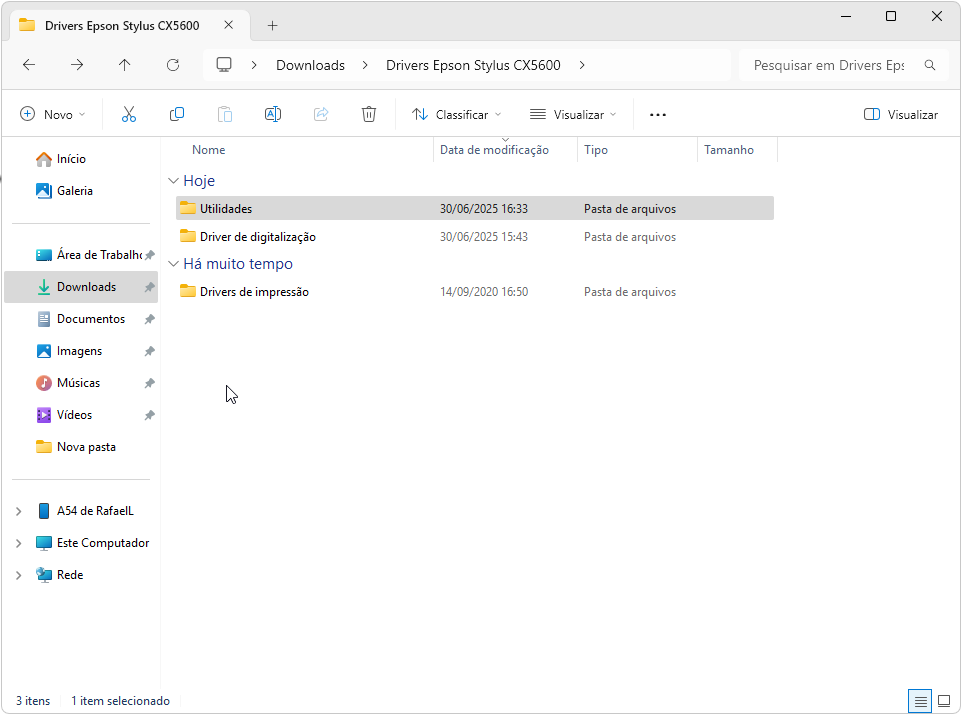Minimize the File Explorer window
This screenshot has height=715, width=962.
click(x=846, y=17)
